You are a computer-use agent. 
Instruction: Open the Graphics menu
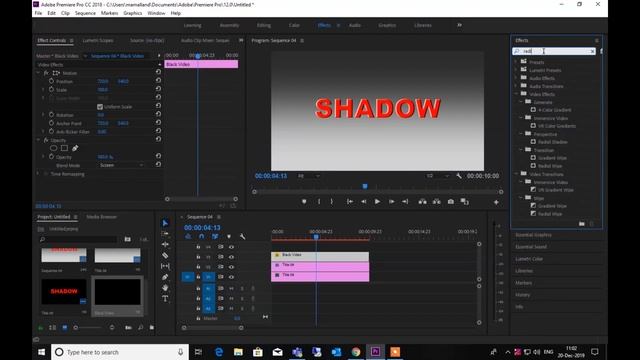tap(133, 13)
